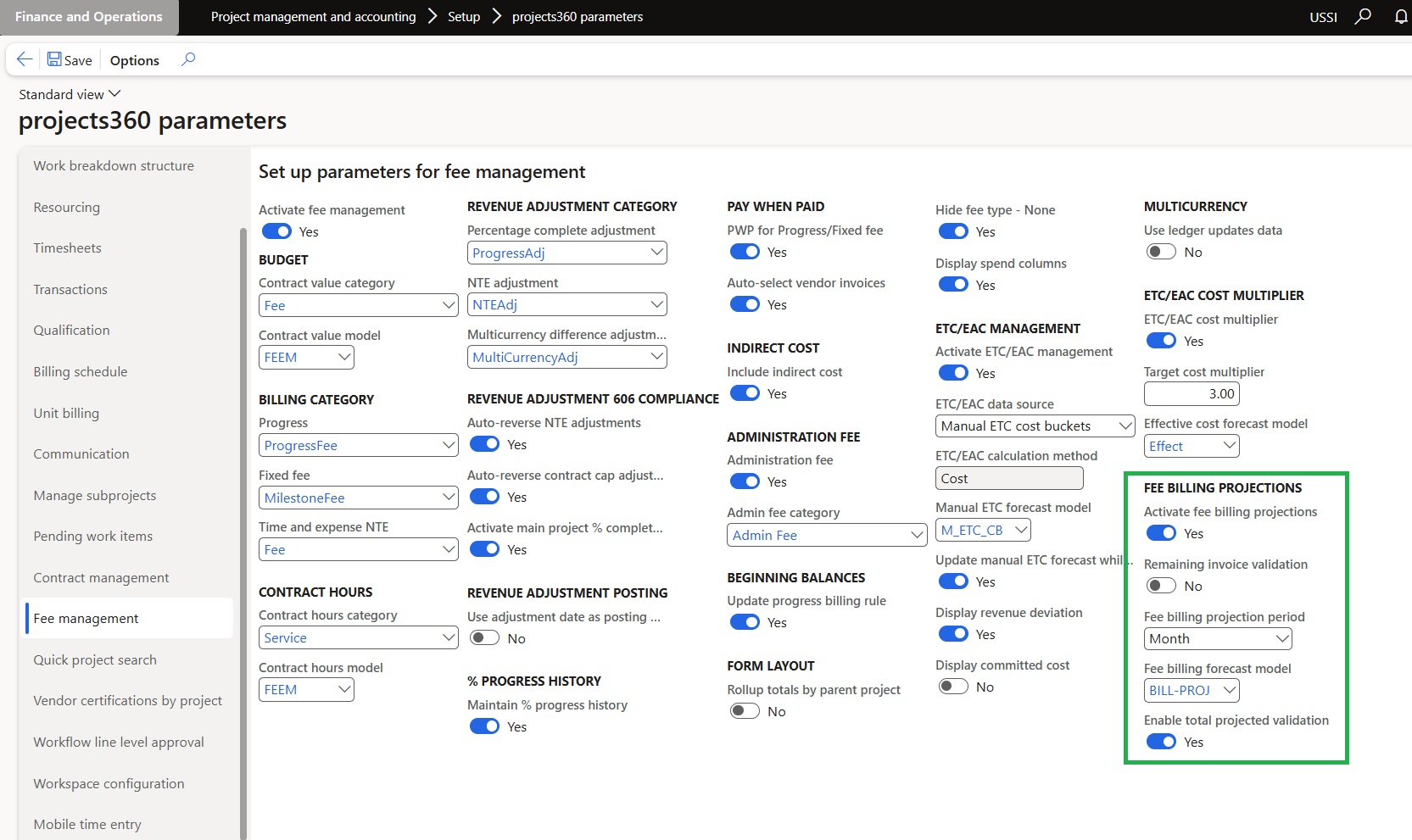This screenshot has width=1412, height=840.
Task: Click chevron after Project management and accounting
Action: [x=433, y=17]
